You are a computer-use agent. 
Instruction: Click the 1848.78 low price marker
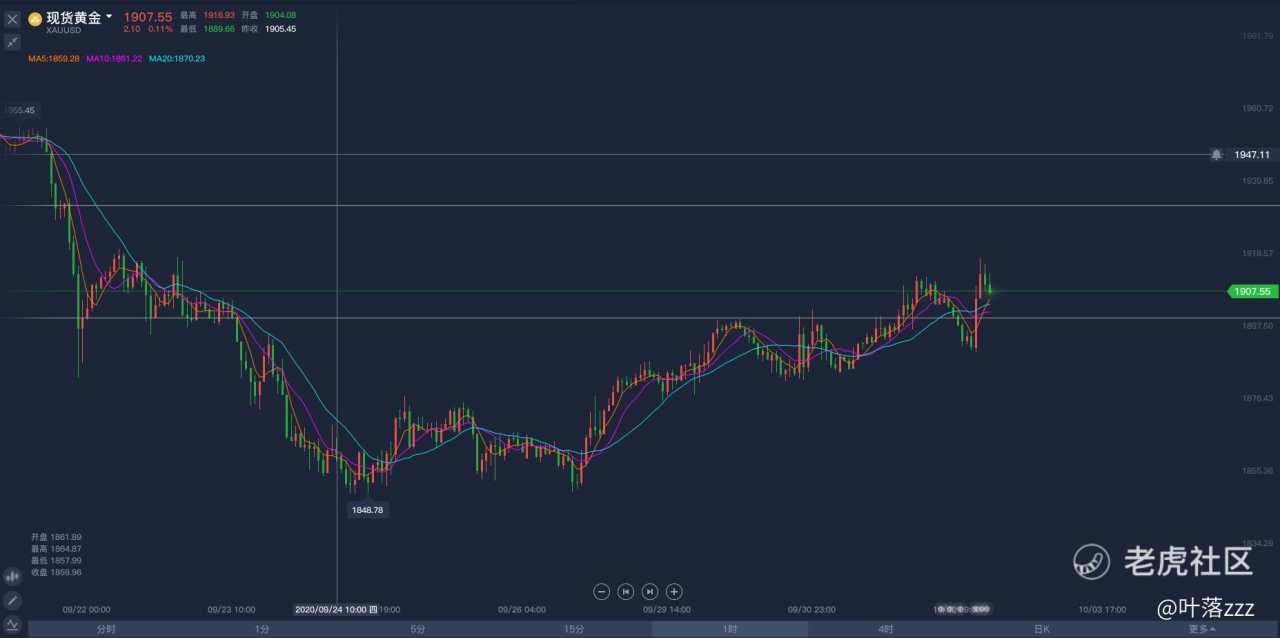pos(368,510)
